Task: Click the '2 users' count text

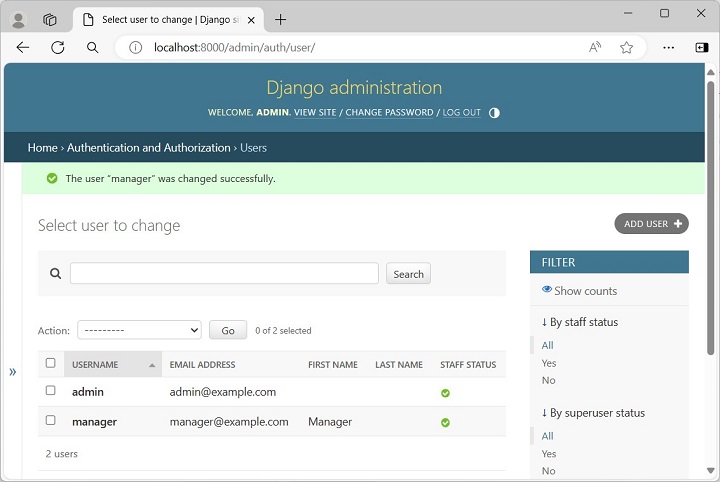Action: [62, 454]
